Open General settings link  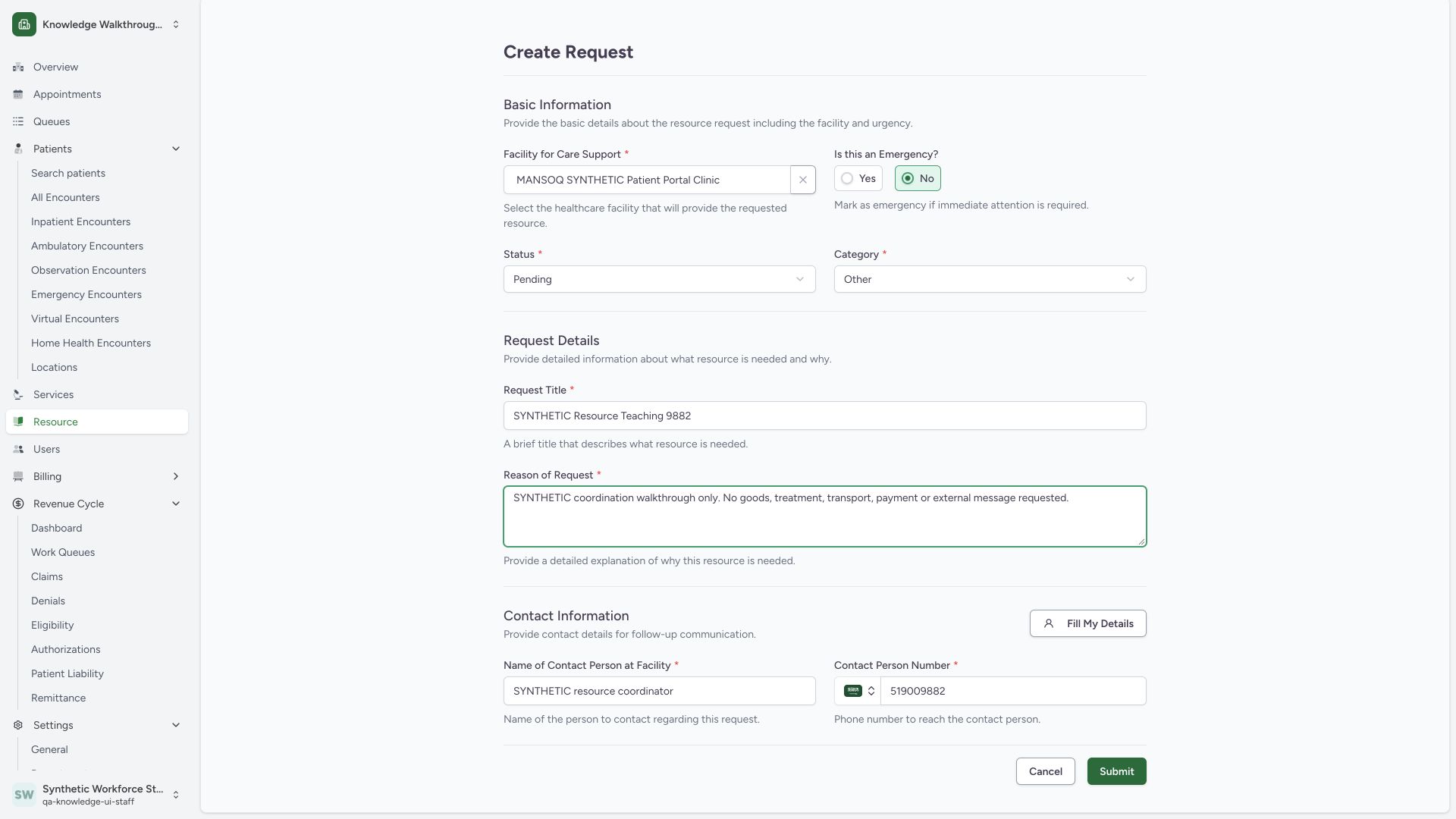49,749
